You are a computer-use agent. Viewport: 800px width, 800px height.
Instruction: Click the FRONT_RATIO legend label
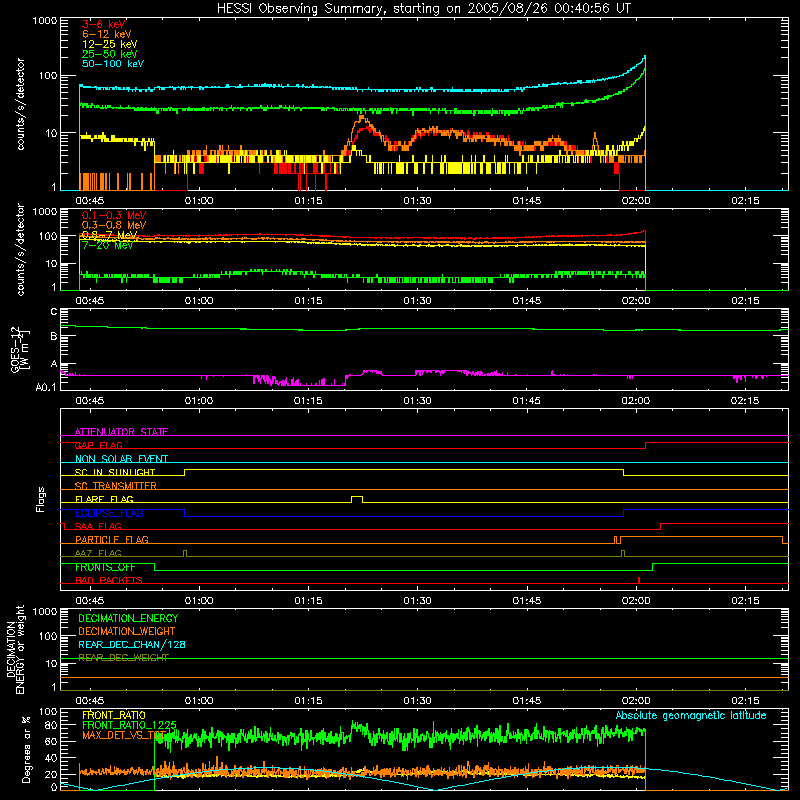coord(114,715)
